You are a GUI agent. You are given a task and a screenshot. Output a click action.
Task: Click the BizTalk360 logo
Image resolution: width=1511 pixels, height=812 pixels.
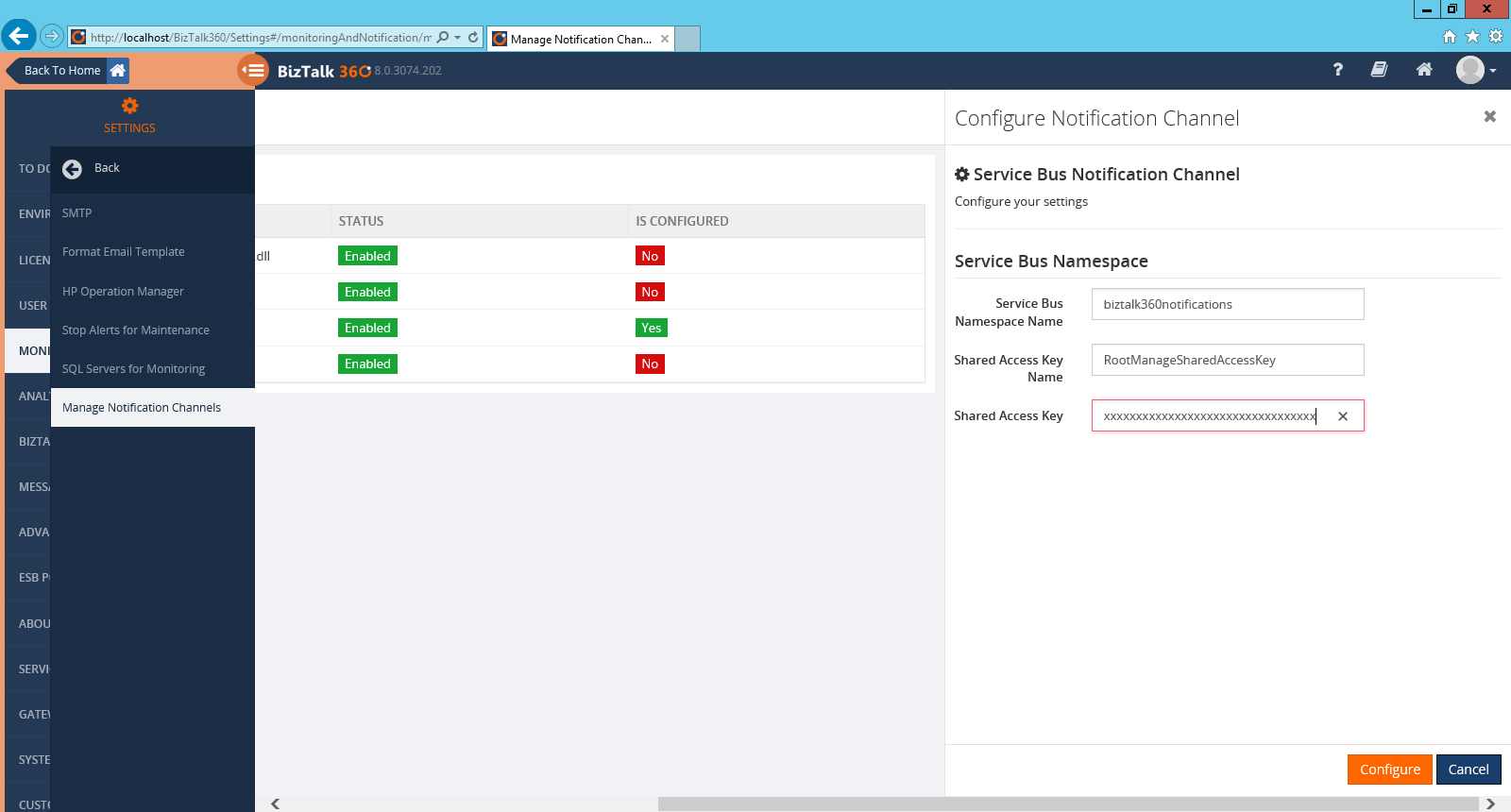[x=323, y=71]
